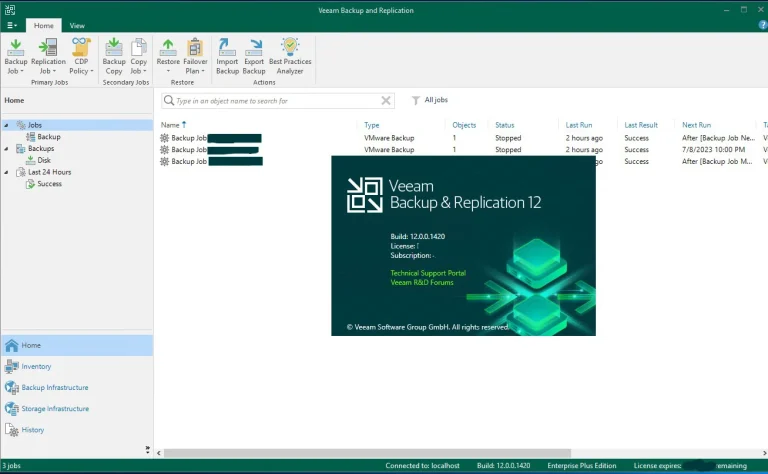Image resolution: width=768 pixels, height=474 pixels.
Task: Select the first Backup Job row
Action: [x=461, y=138]
